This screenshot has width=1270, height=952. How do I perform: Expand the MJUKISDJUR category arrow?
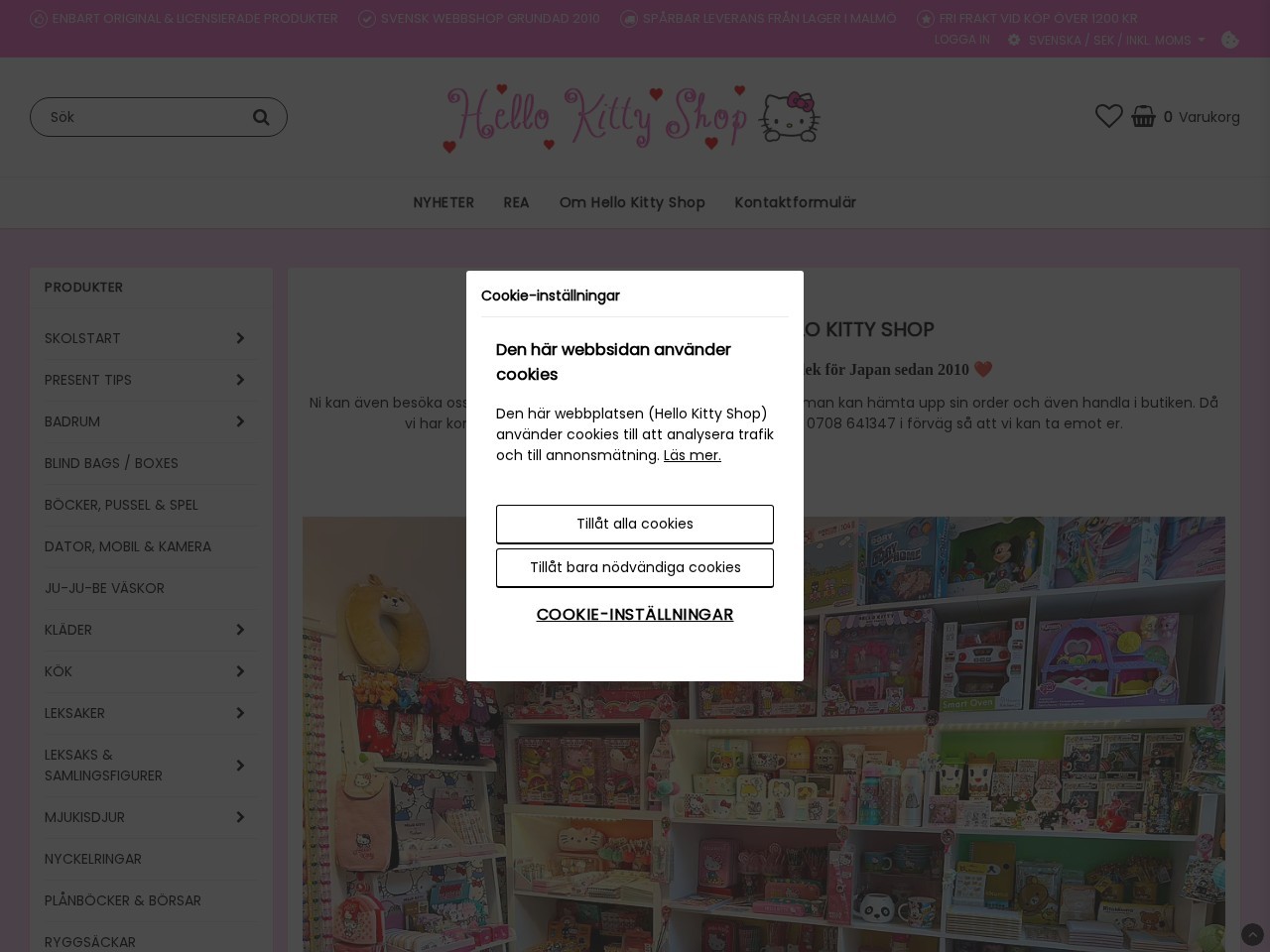[x=240, y=816]
